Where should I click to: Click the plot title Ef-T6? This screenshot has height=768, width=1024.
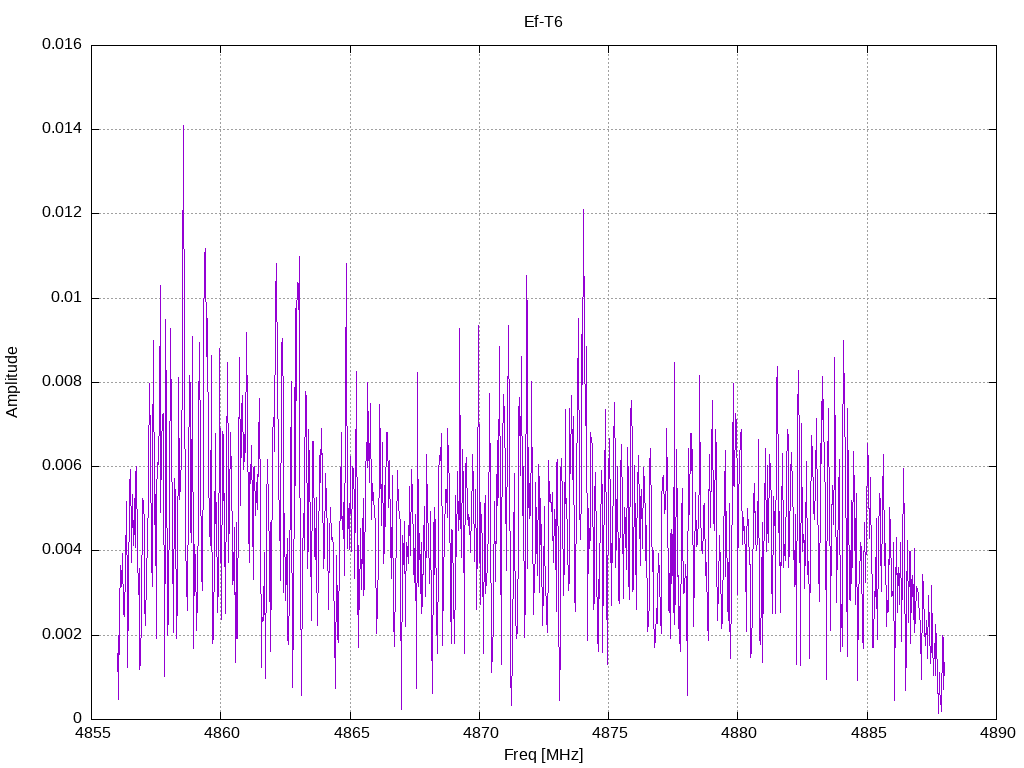coord(543,22)
